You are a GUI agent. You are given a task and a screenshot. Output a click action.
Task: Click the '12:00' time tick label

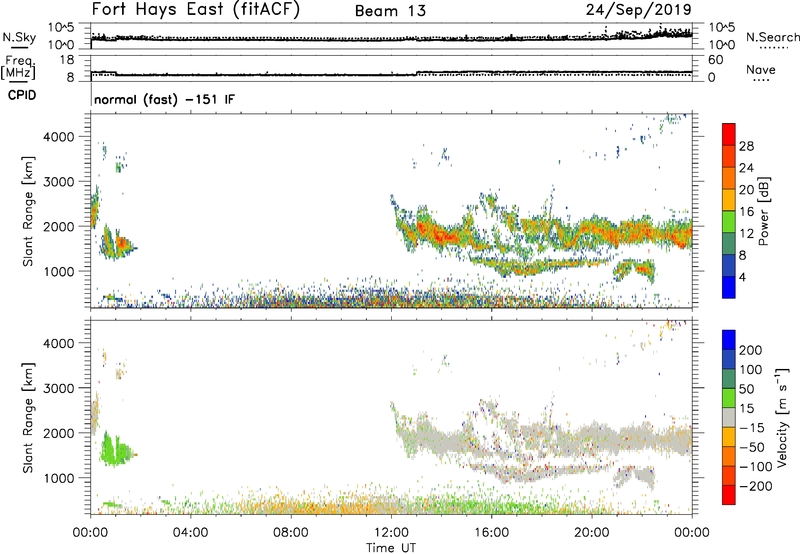[x=391, y=533]
